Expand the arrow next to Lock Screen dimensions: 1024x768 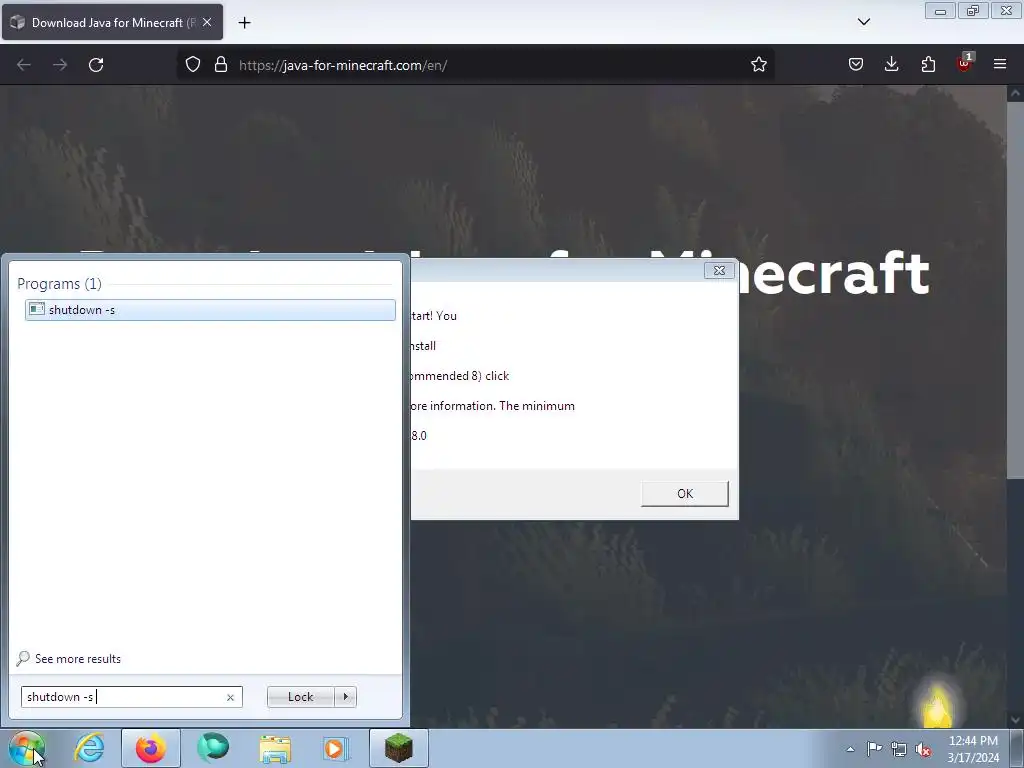(345, 697)
